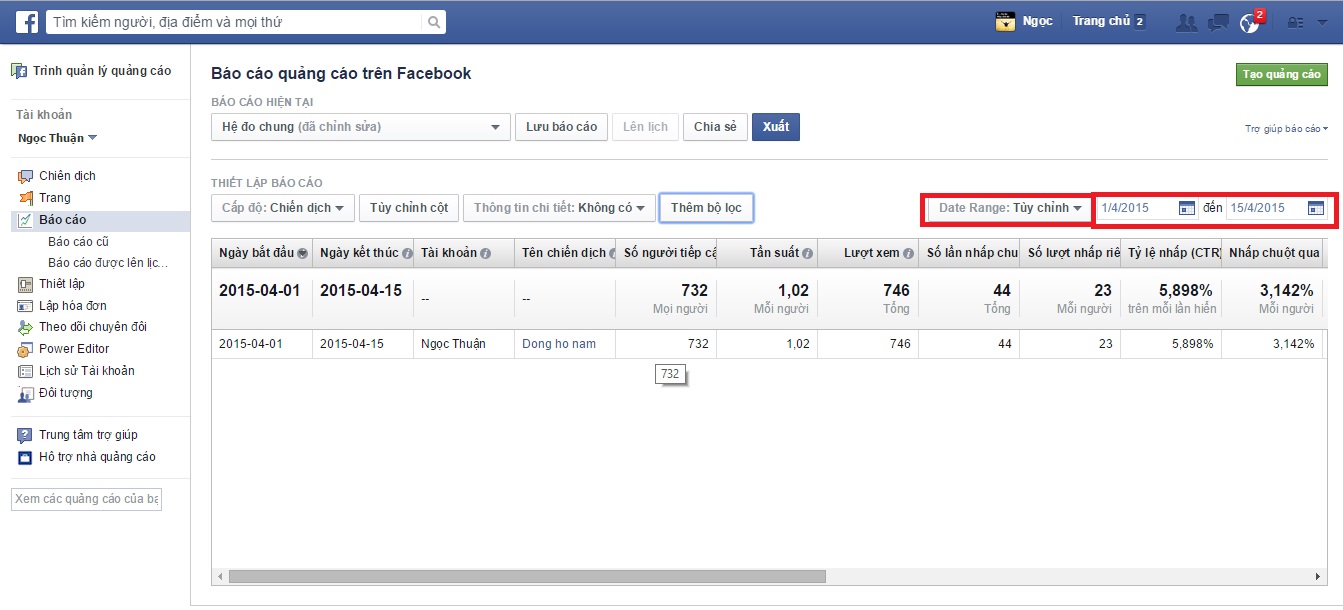Image resolution: width=1343 pixels, height=610 pixels.
Task: Open Trang in sidebar
Action: (55, 198)
